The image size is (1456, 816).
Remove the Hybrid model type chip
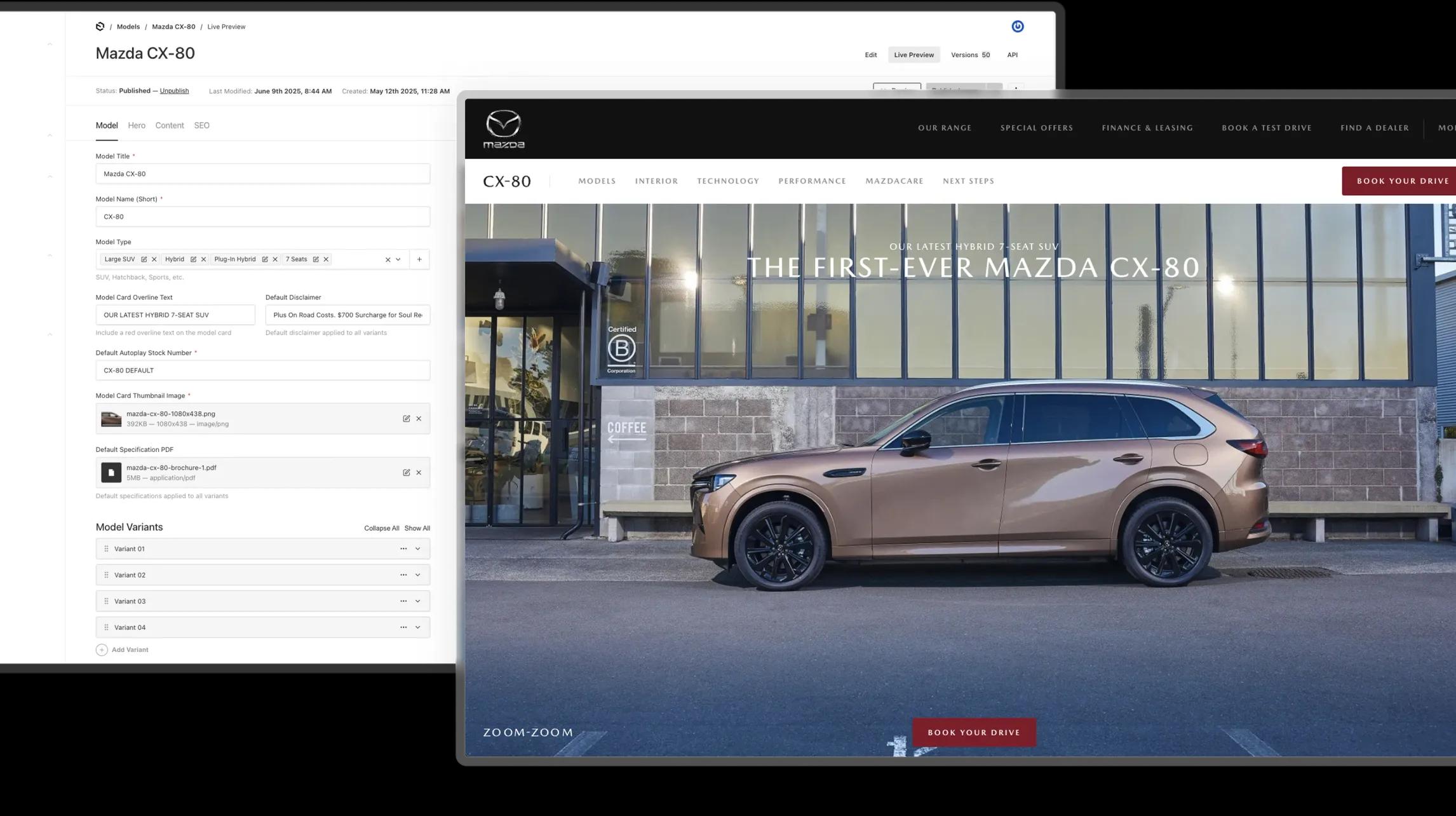pos(203,259)
